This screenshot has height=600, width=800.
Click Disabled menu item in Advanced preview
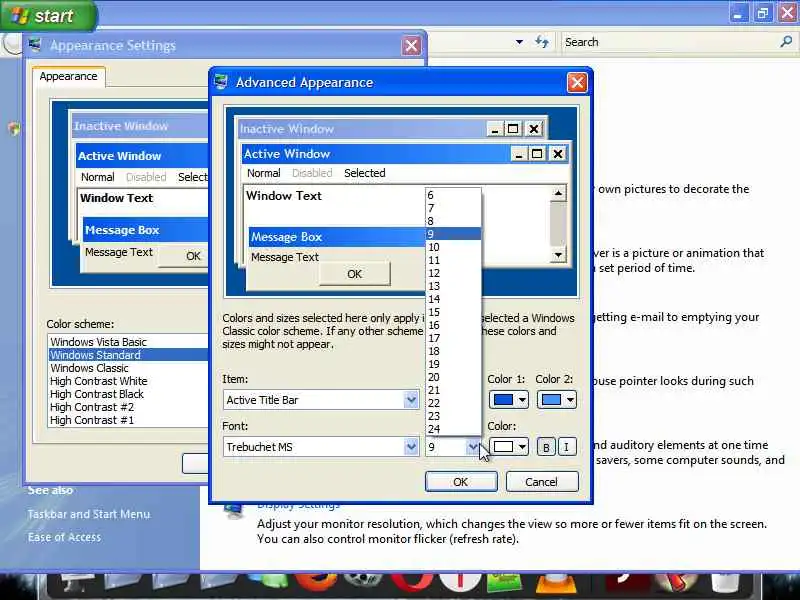pos(312,173)
